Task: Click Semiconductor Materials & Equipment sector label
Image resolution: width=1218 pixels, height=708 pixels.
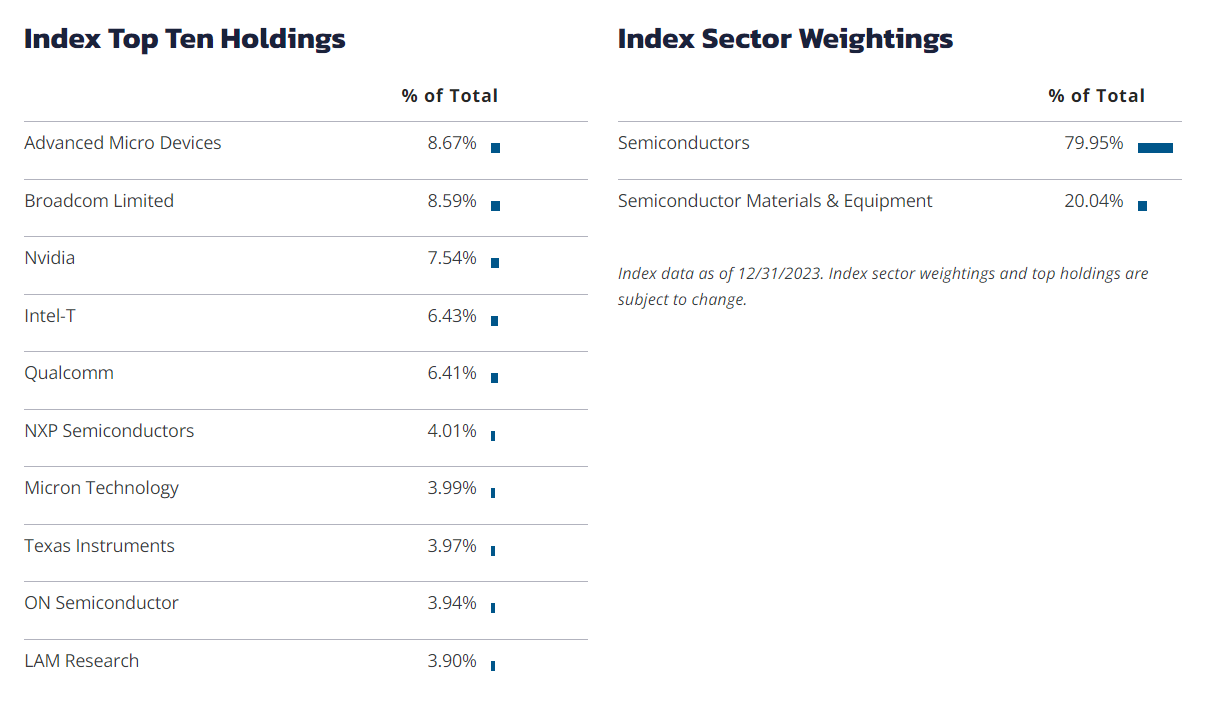Action: (775, 201)
